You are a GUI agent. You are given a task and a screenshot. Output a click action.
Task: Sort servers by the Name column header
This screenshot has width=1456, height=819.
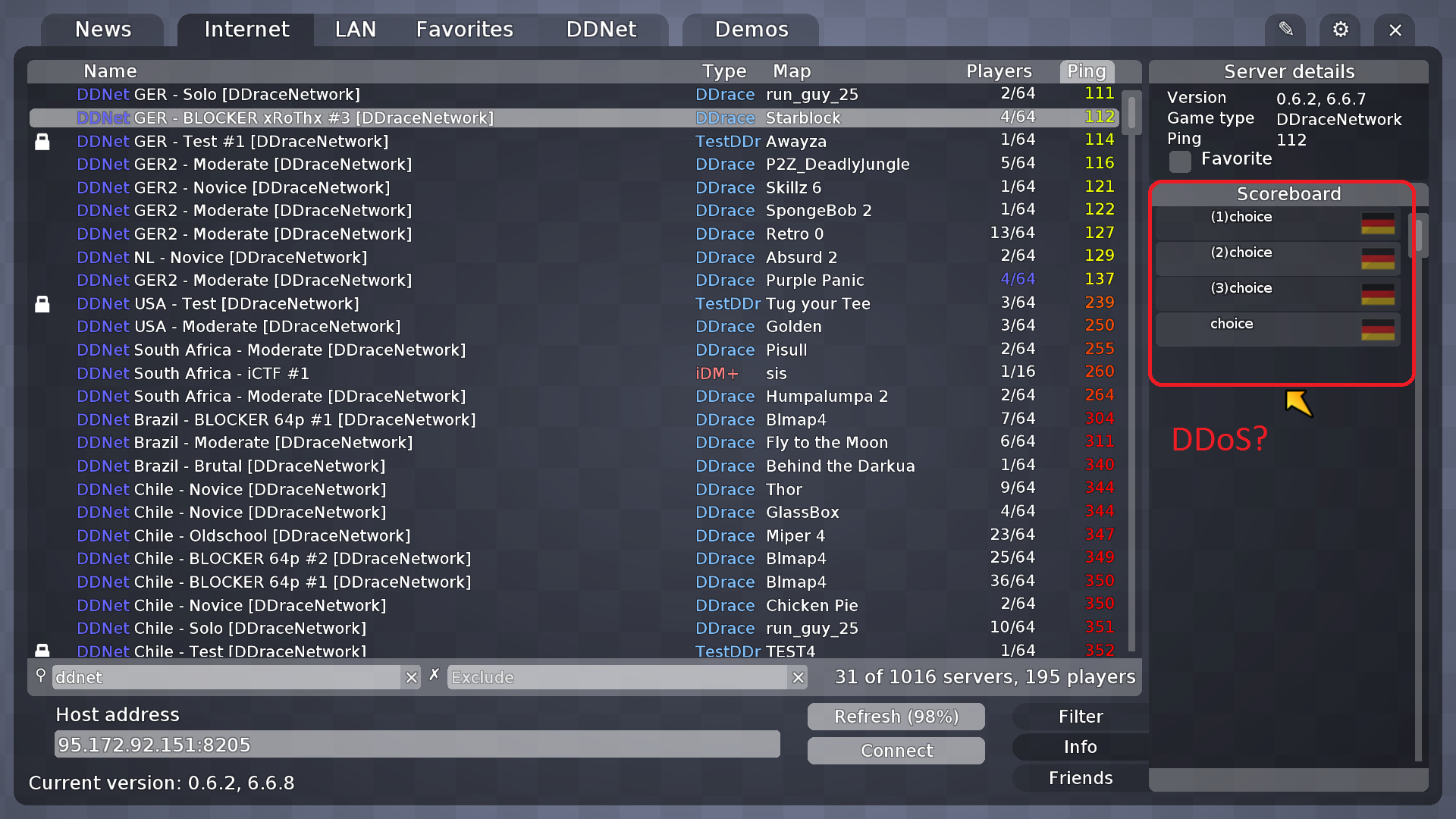point(110,71)
